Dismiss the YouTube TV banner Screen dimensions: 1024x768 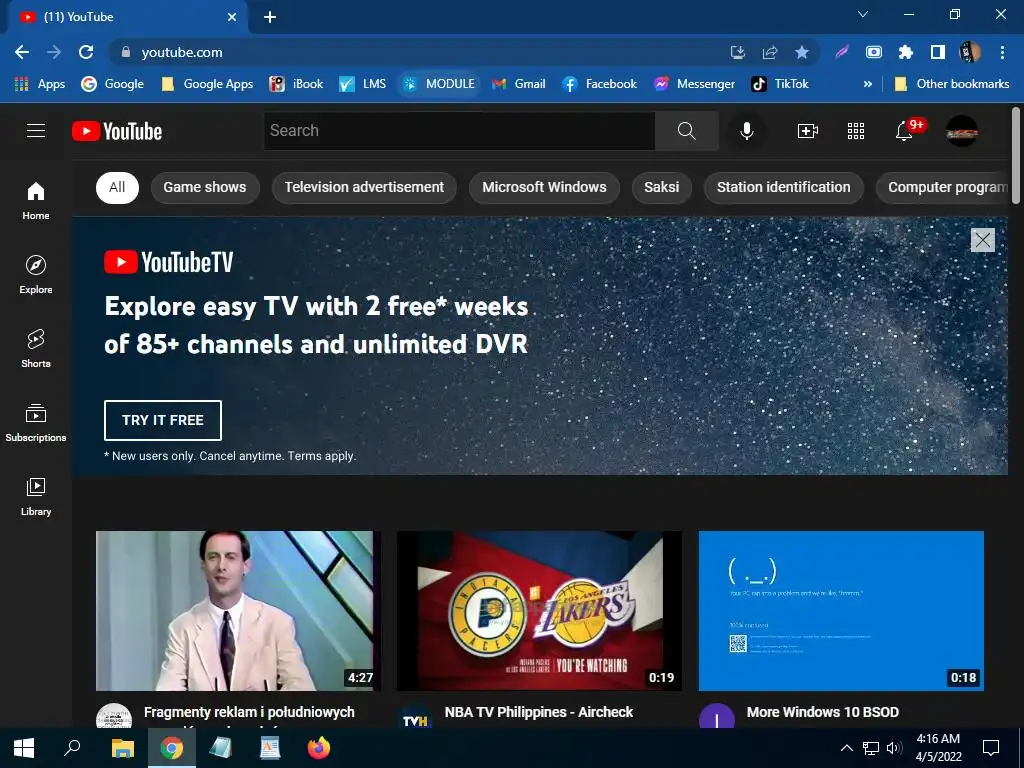pos(982,240)
